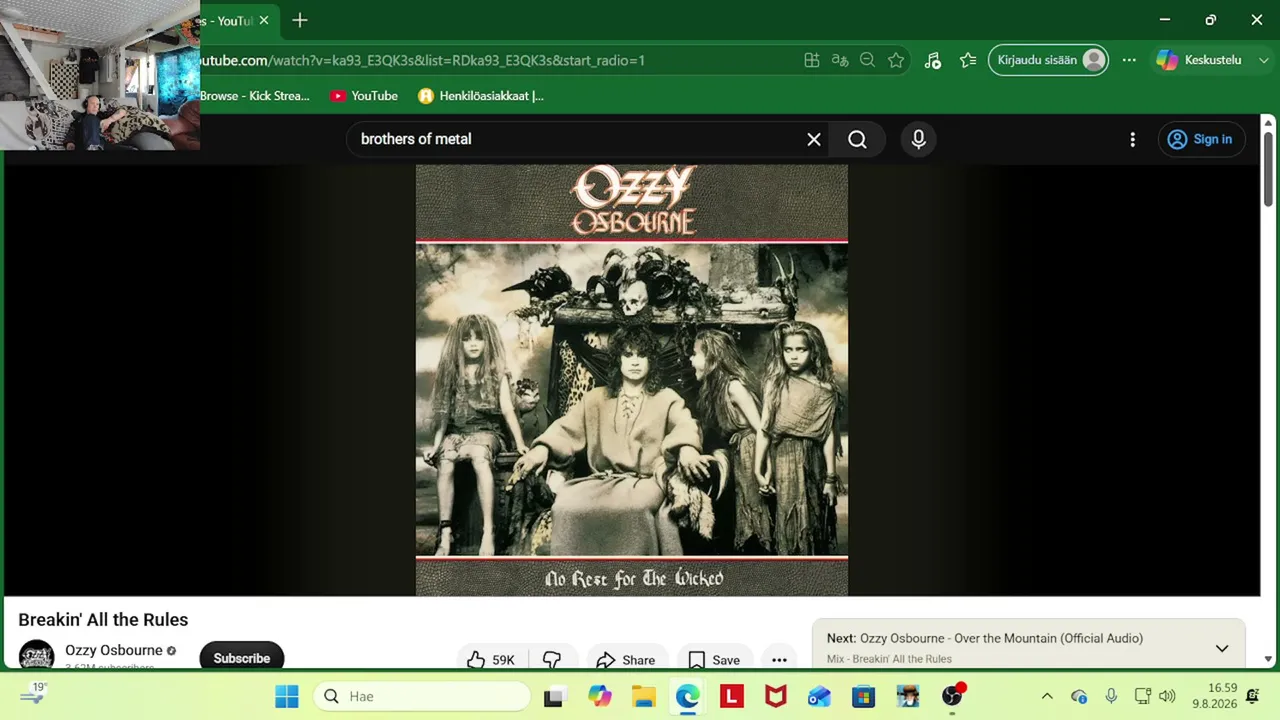Open Outlook from the taskbar
The image size is (1280, 720).
click(819, 696)
